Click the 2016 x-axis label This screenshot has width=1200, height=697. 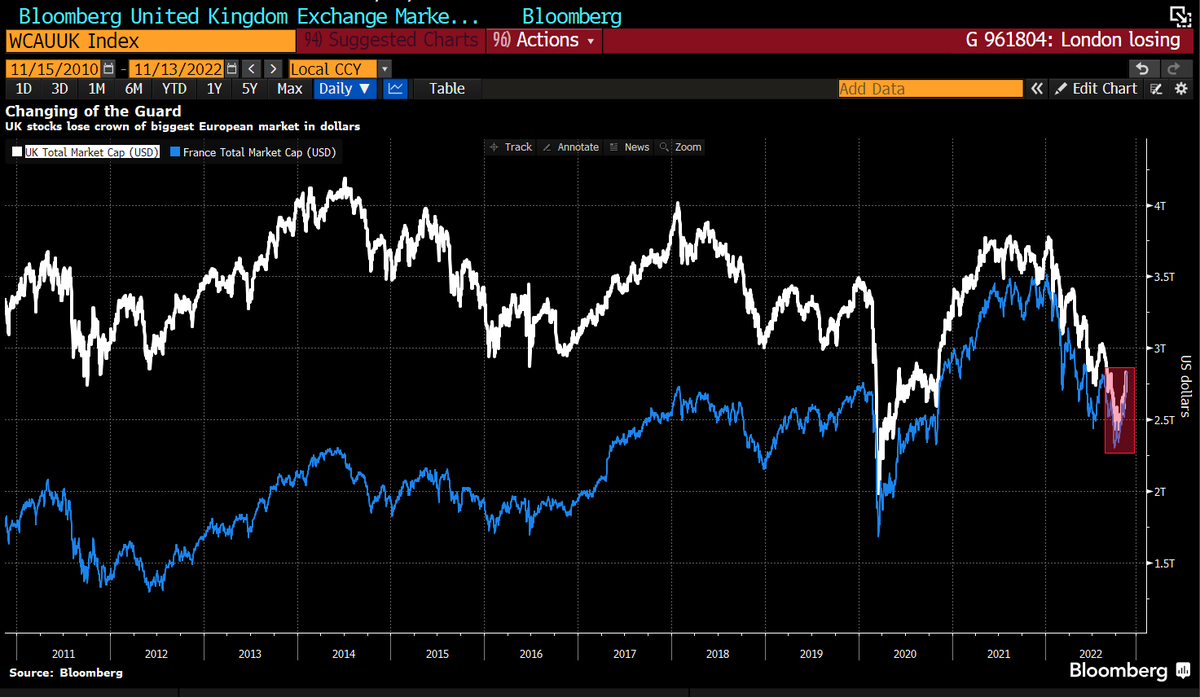coord(531,653)
